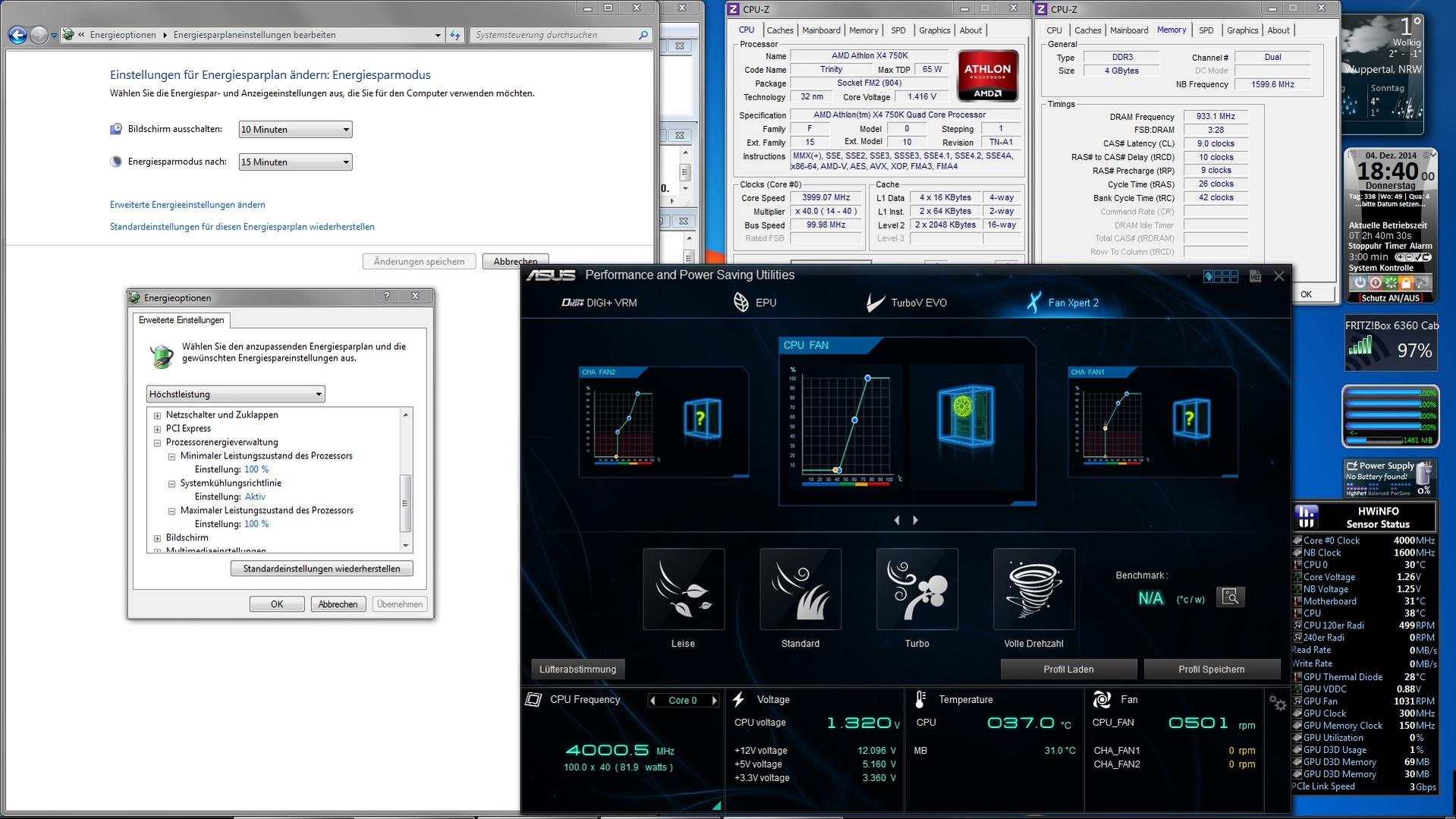Click the refresh icon beside the address bar
The image size is (1456, 819).
(x=454, y=35)
